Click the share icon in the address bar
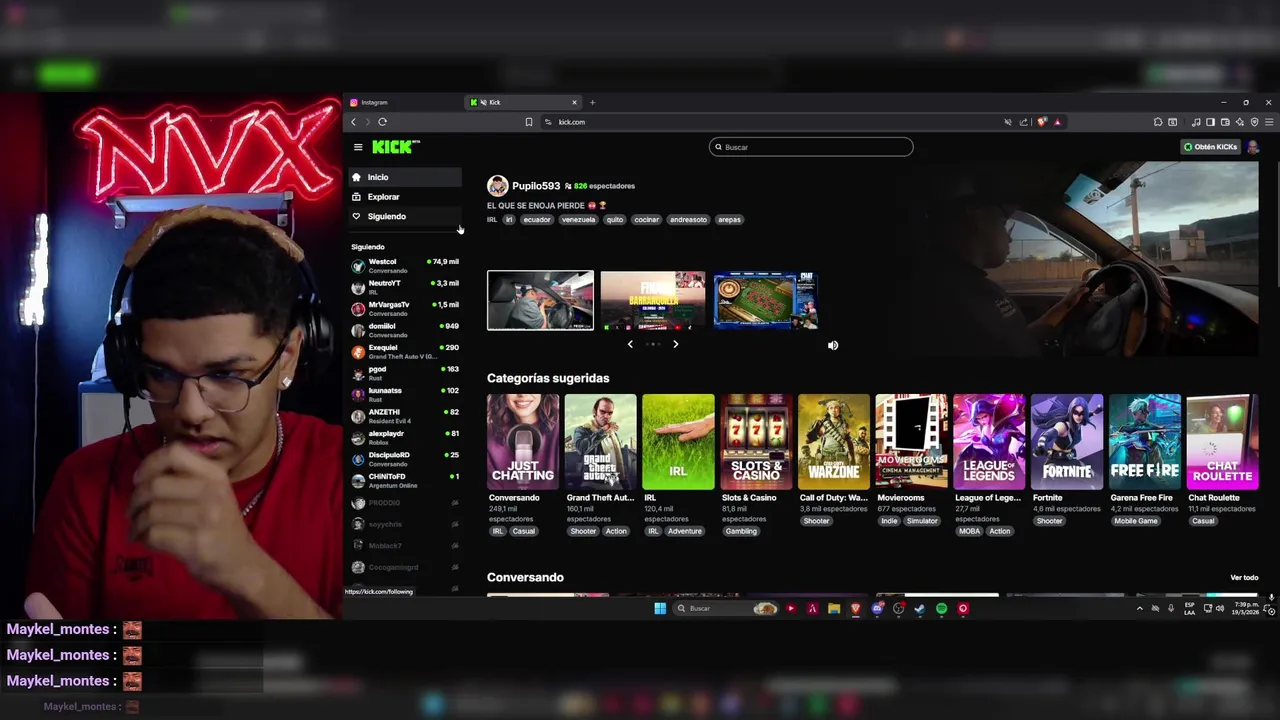 click(1023, 122)
